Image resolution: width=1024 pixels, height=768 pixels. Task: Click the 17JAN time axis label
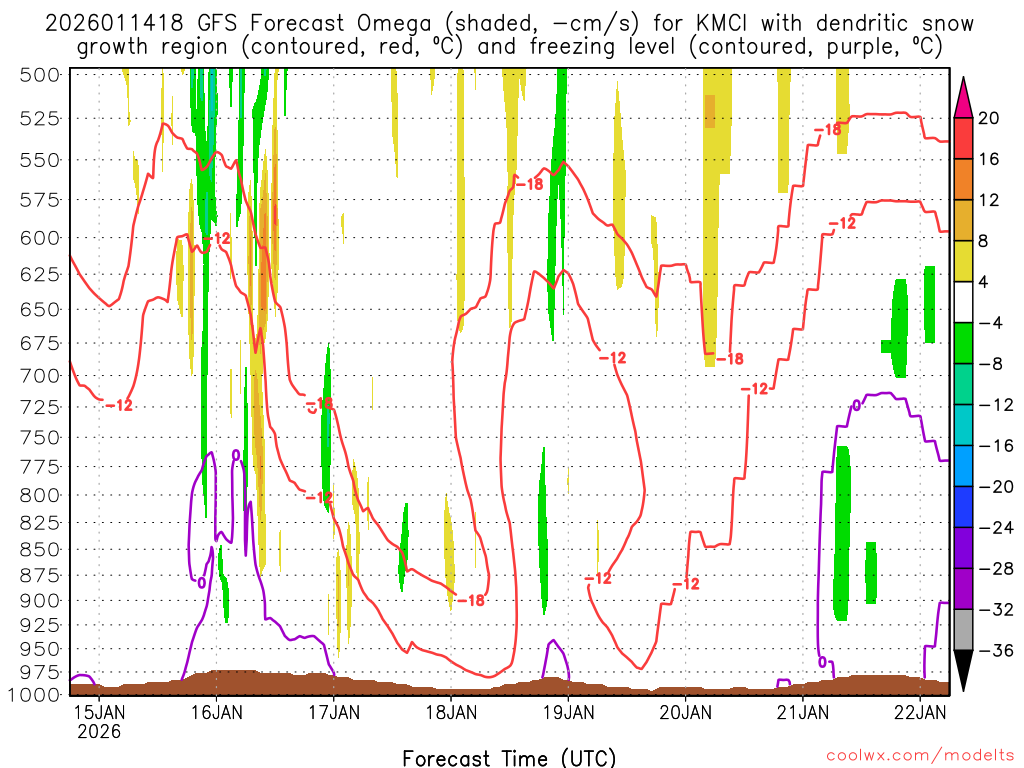coord(334,712)
